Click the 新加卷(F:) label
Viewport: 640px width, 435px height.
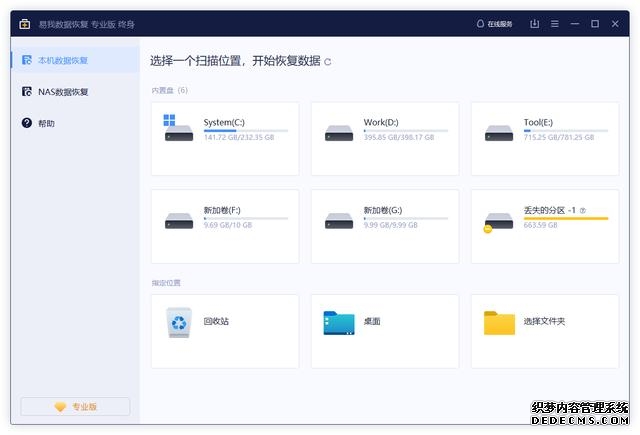click(222, 210)
